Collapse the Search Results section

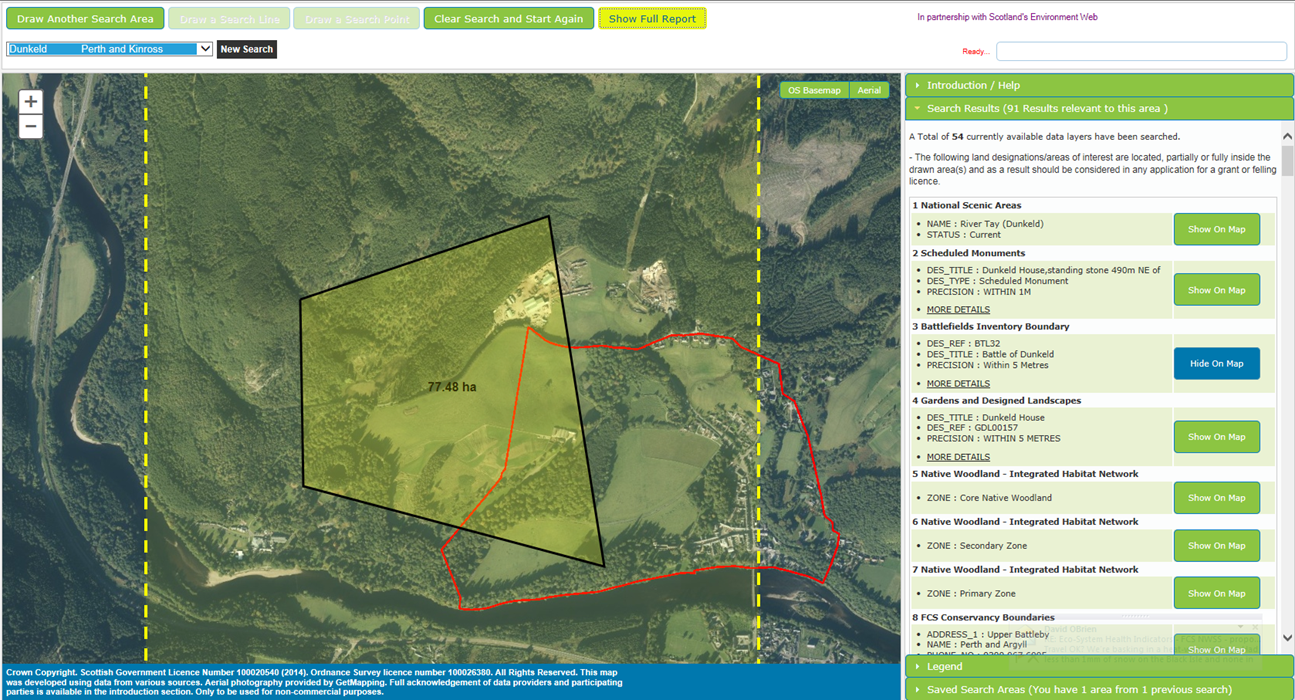tap(1098, 108)
